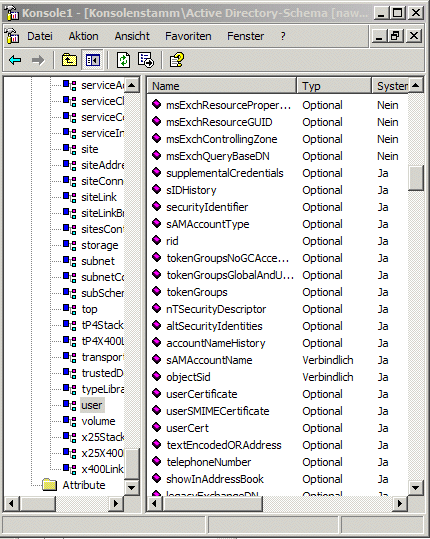Click the attribute icon for sAMAccountName
The image size is (430, 539).
click(x=156, y=360)
